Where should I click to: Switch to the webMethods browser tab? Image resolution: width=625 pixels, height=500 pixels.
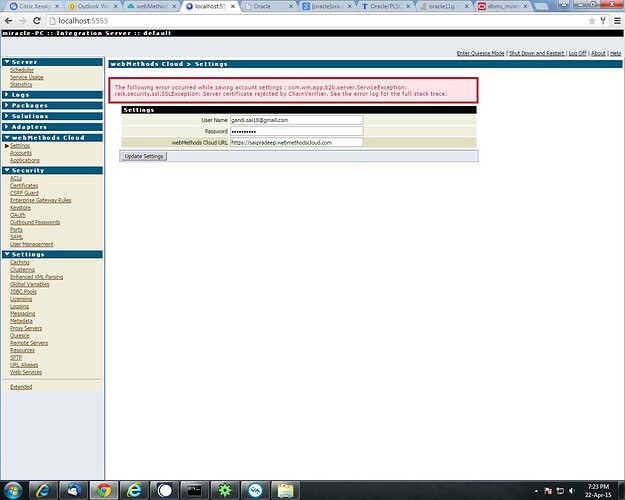point(152,6)
